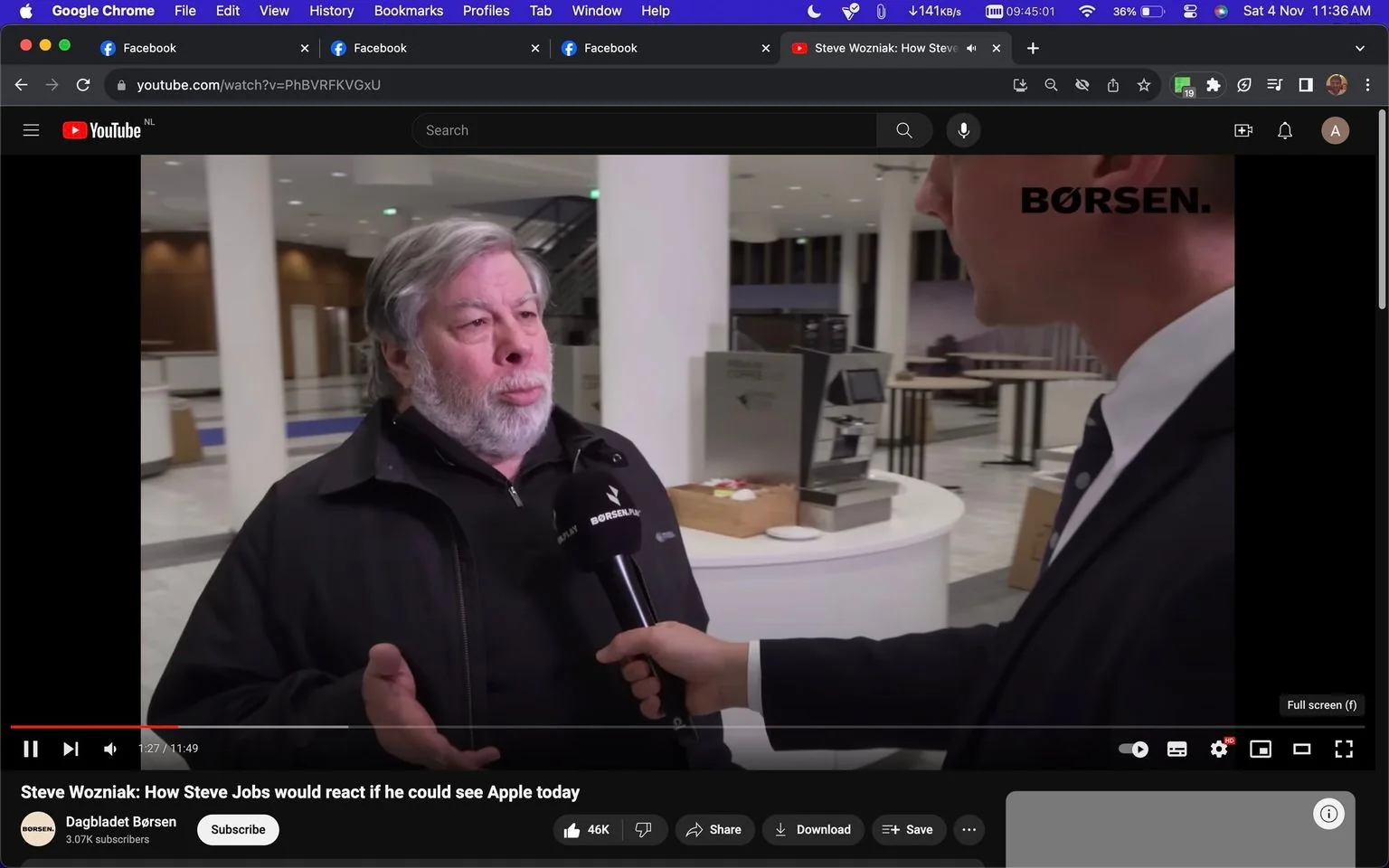This screenshot has width=1389, height=868.
Task: Click the page vertical scrollbar
Action: (1382, 211)
